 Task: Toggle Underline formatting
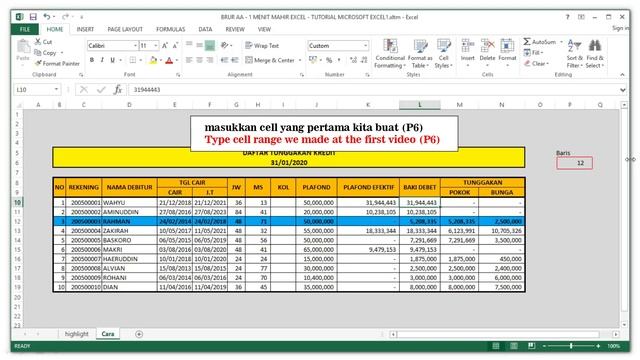pos(113,60)
